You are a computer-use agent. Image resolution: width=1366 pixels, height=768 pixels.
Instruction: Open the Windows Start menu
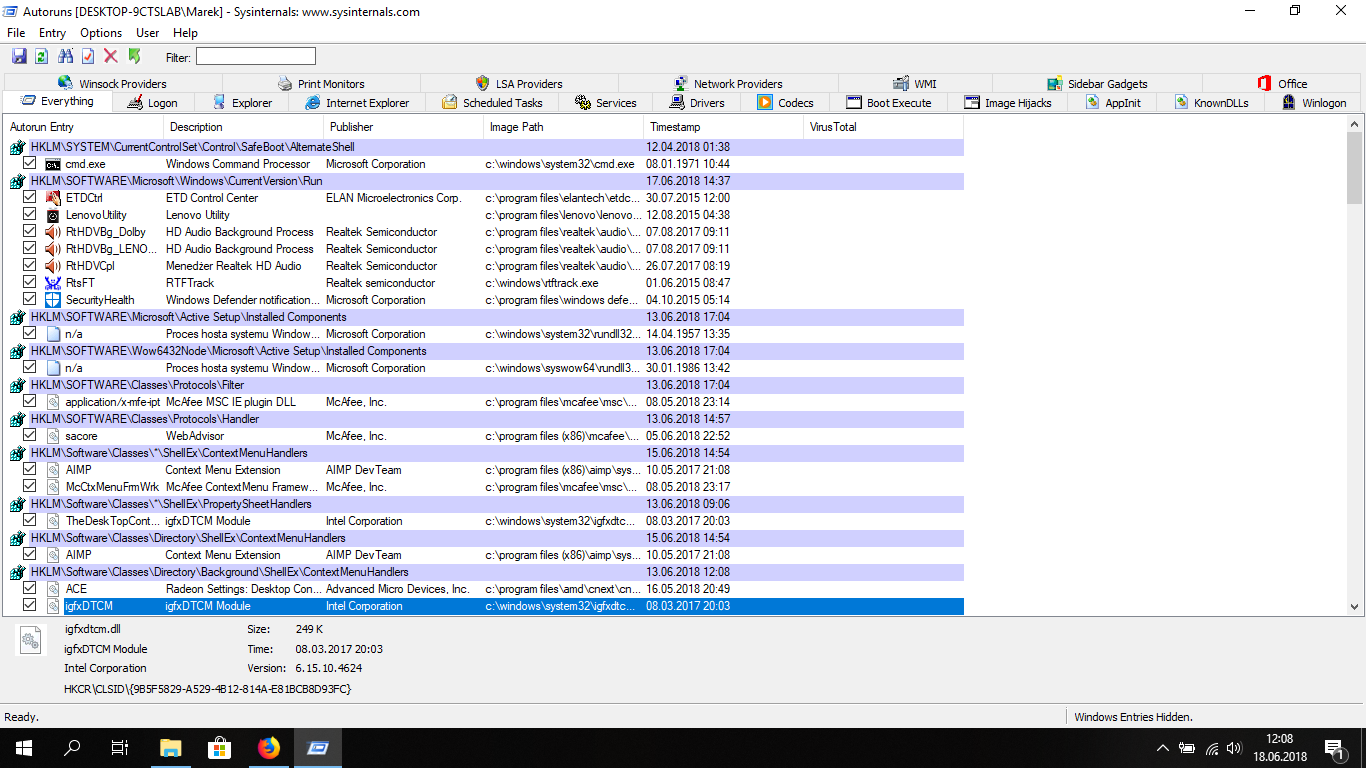[24, 747]
